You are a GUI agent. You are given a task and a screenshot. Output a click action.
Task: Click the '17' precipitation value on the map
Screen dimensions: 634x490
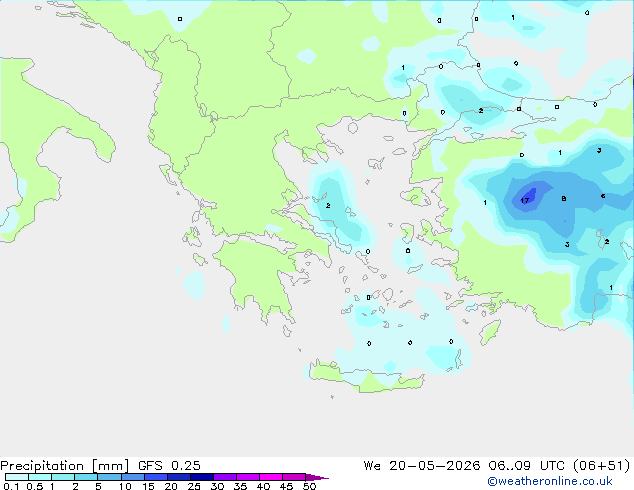point(524,200)
